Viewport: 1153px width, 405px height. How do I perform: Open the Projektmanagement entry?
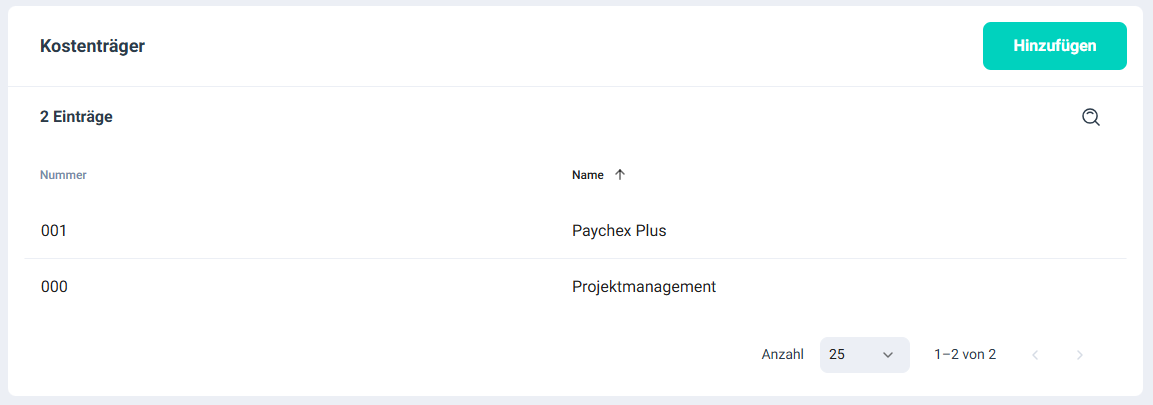coord(644,287)
